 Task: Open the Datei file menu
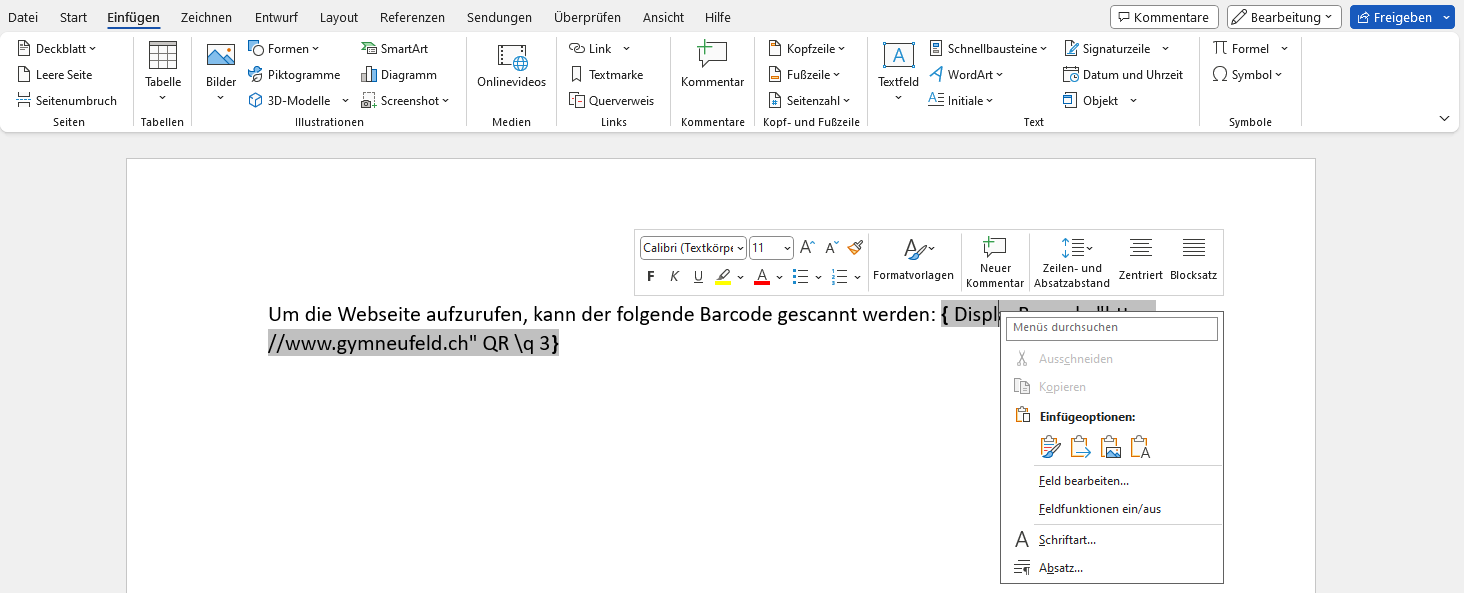point(23,17)
